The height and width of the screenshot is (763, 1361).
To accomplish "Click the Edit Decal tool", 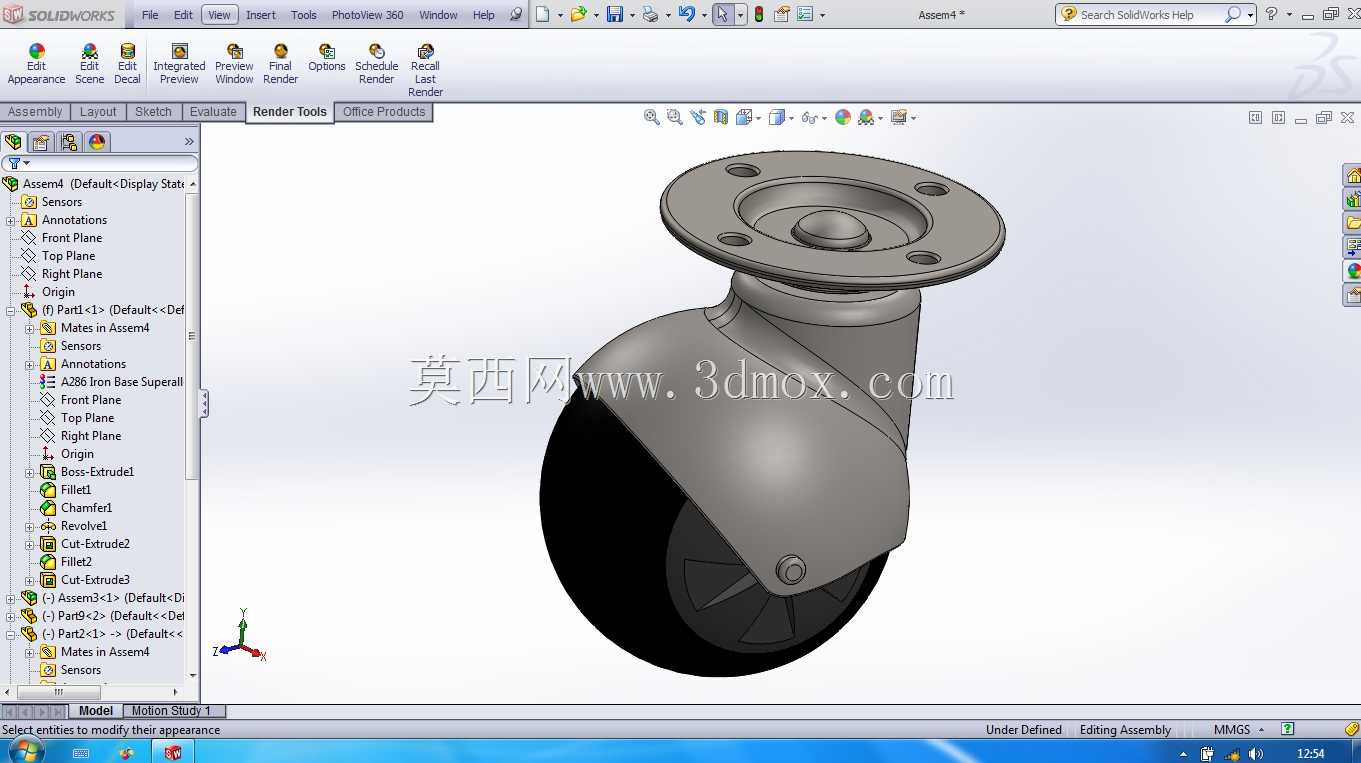I will click(x=127, y=64).
